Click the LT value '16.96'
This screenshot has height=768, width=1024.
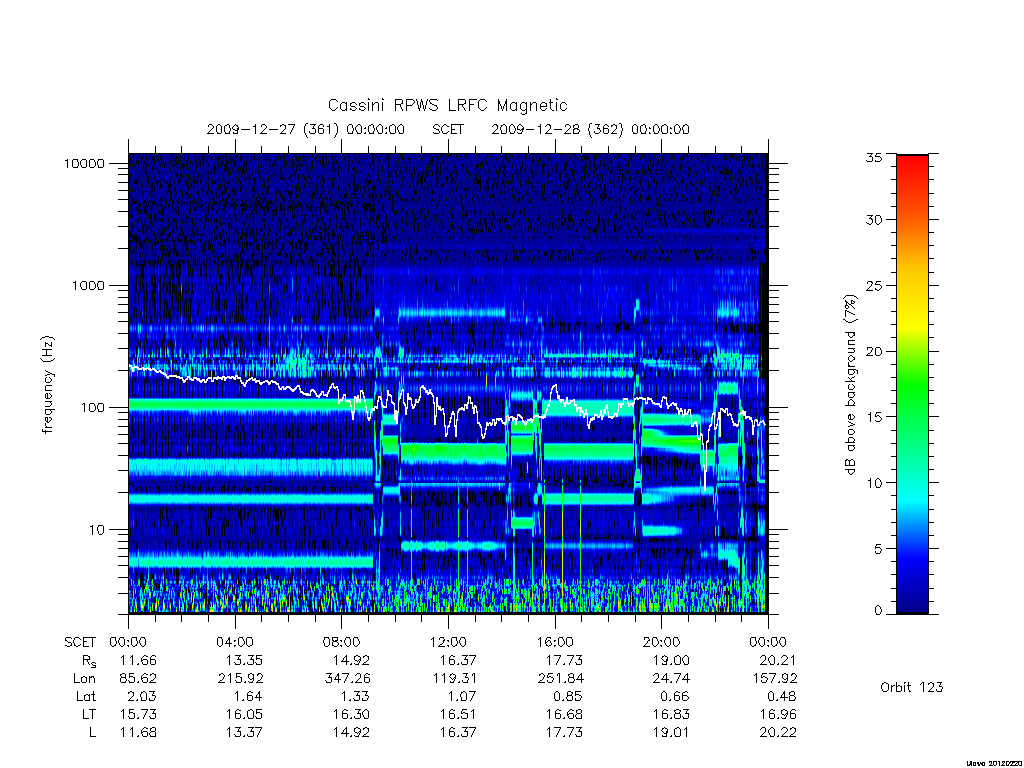[x=778, y=714]
